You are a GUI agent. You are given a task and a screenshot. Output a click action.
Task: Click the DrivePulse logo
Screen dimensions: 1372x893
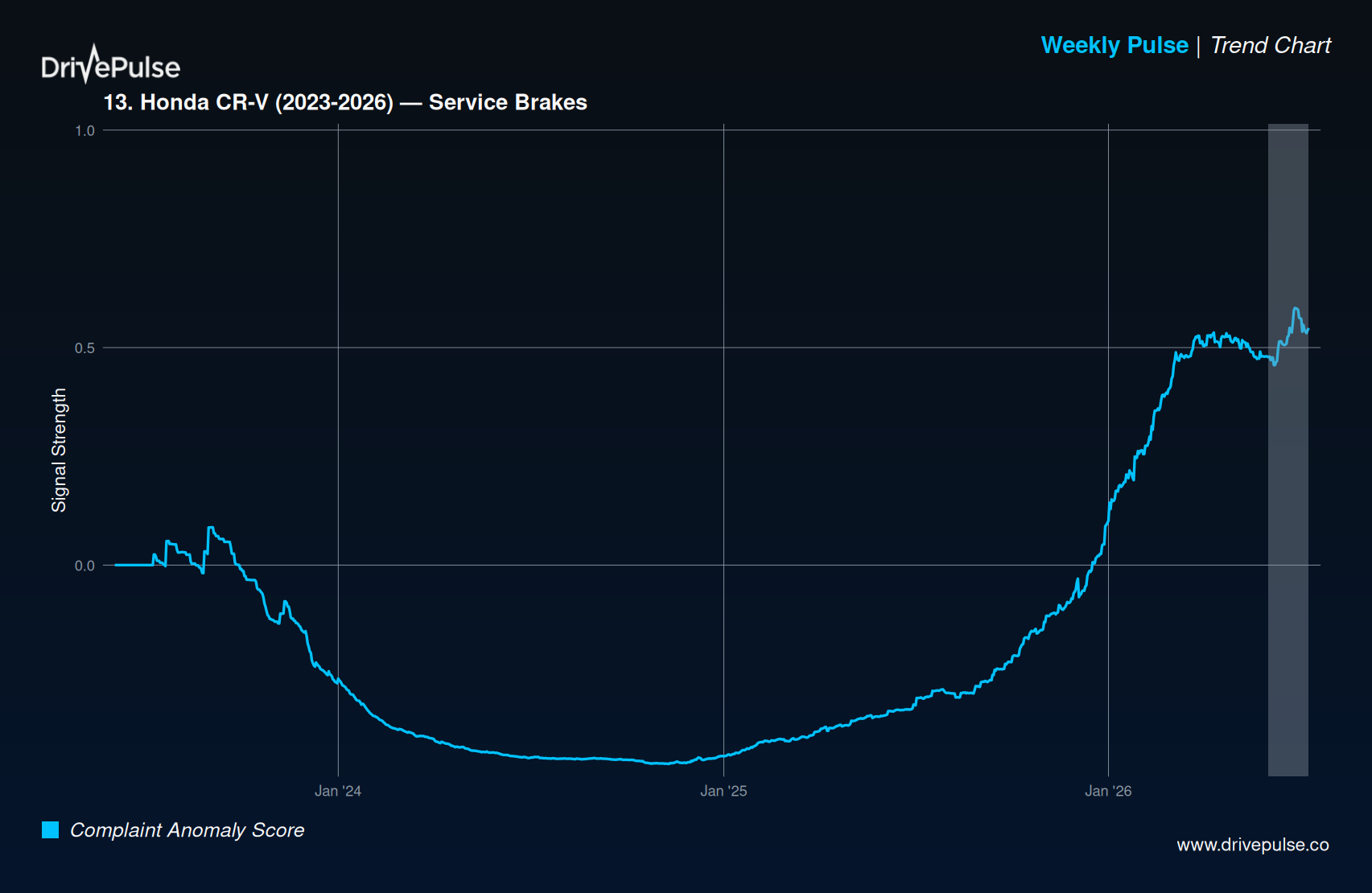pos(111,64)
